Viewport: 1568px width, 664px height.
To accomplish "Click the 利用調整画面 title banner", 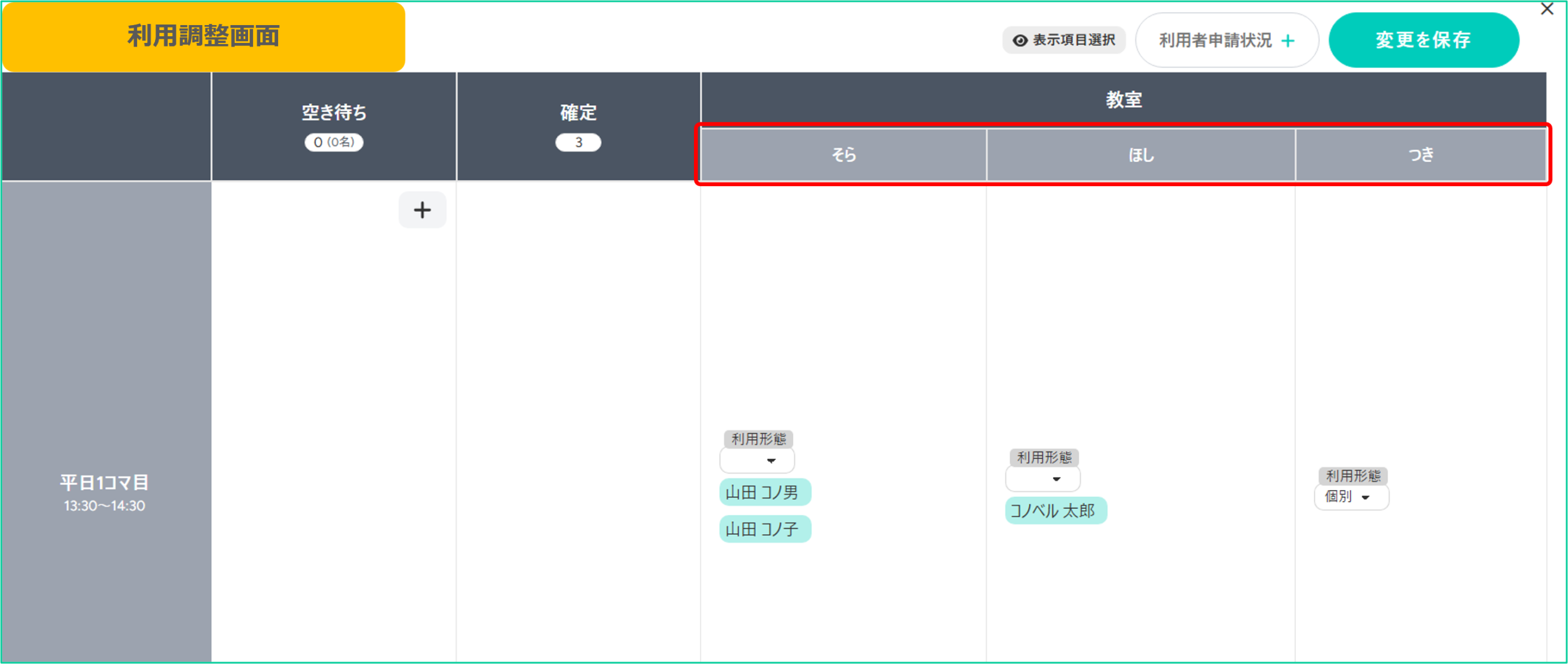I will pyautogui.click(x=203, y=37).
